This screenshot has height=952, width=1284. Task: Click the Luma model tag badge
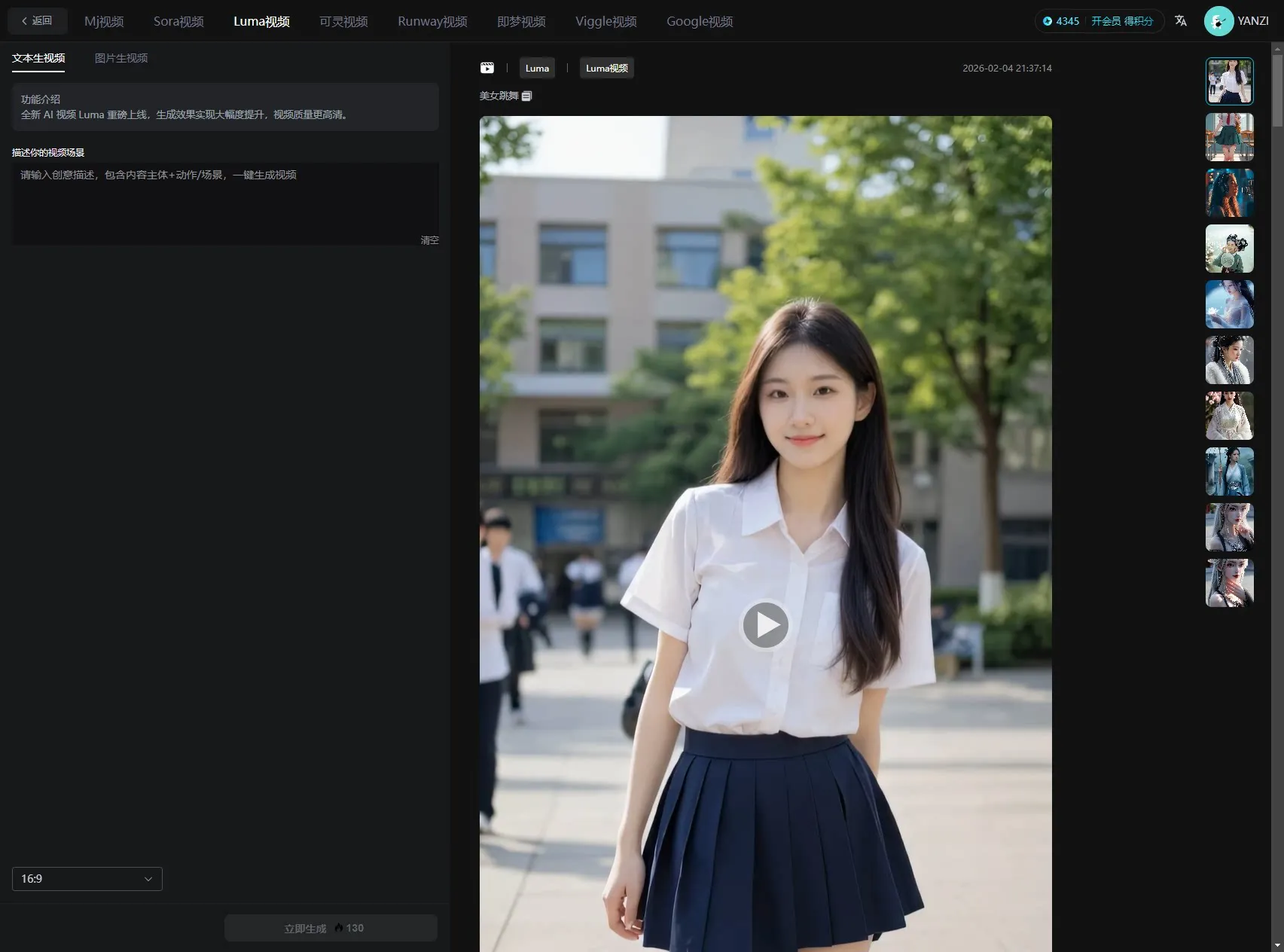[x=537, y=68]
